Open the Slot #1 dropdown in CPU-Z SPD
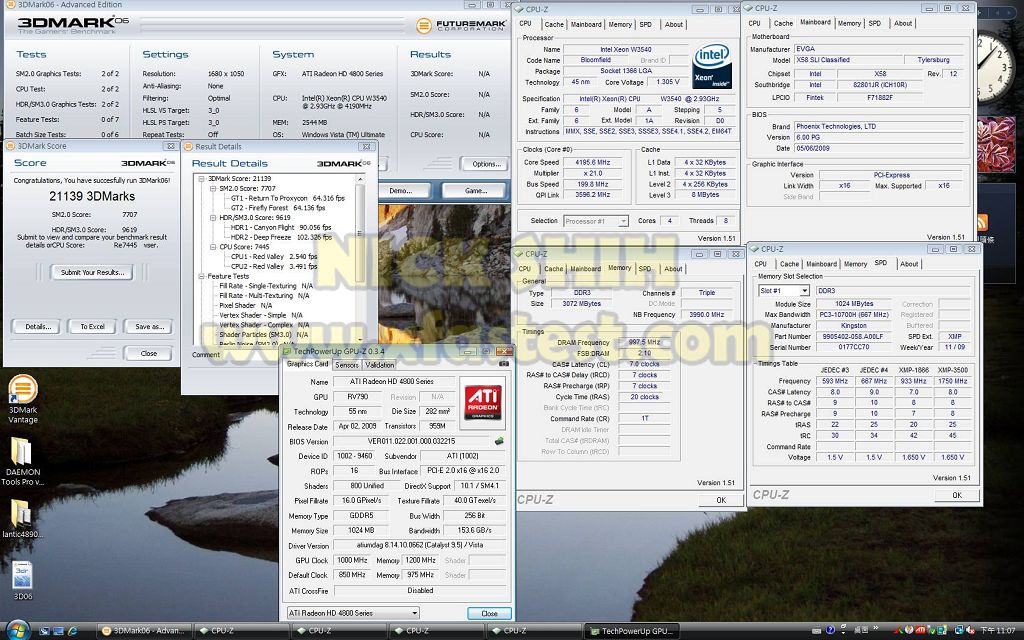The height and width of the screenshot is (640, 1024). (x=784, y=291)
